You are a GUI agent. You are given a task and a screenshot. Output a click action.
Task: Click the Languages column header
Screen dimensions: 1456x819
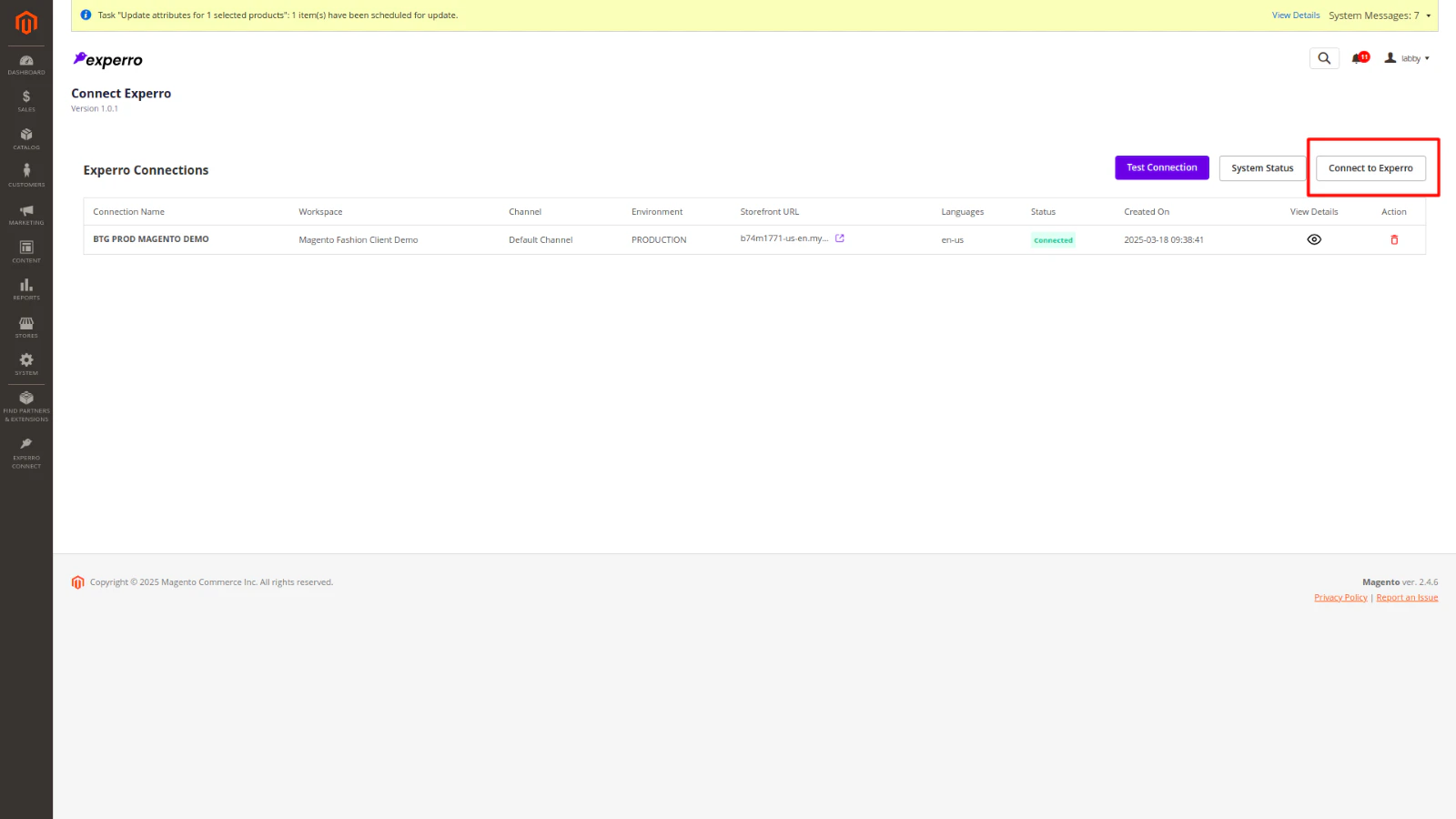tap(963, 212)
